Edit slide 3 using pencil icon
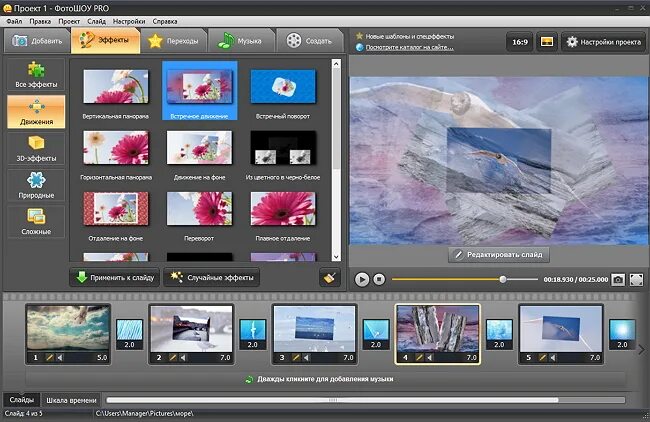The width and height of the screenshot is (650, 422). tap(296, 357)
